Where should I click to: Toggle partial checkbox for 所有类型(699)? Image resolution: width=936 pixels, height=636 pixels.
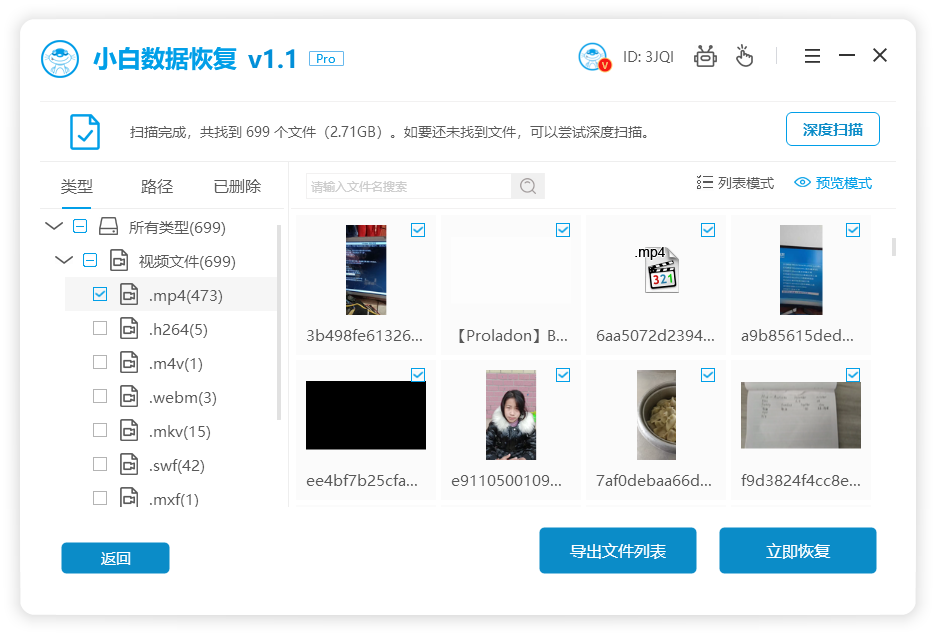click(80, 226)
